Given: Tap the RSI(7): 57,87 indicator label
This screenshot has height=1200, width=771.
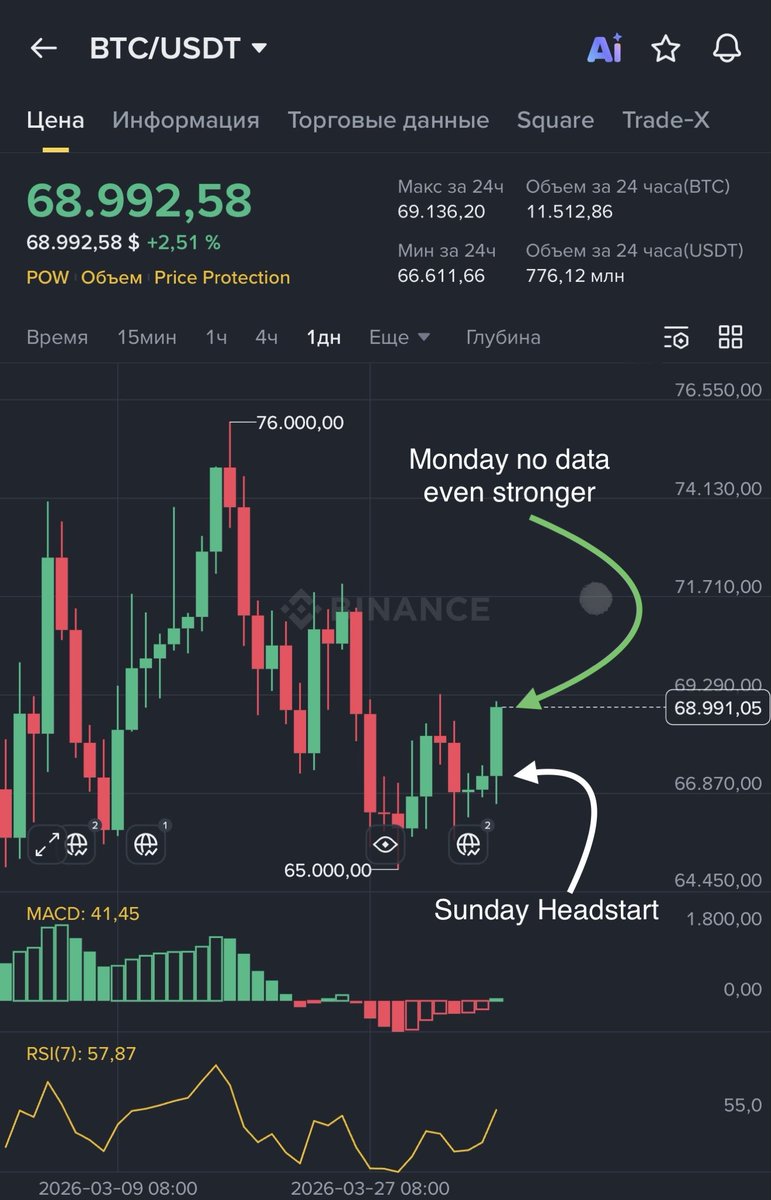Looking at the screenshot, I should click(81, 1053).
